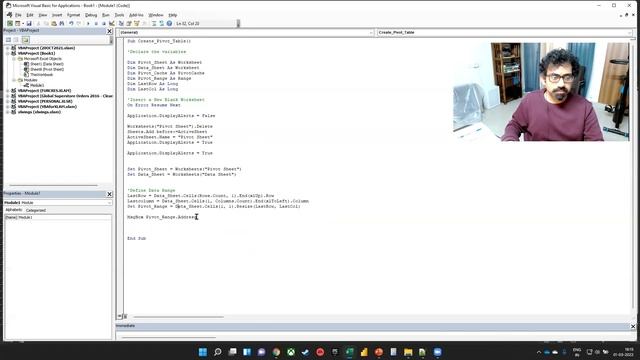Select the Global Superstore Orders VBAProject
Viewport: 640px width, 360px height.
pyautogui.click(x=64, y=96)
